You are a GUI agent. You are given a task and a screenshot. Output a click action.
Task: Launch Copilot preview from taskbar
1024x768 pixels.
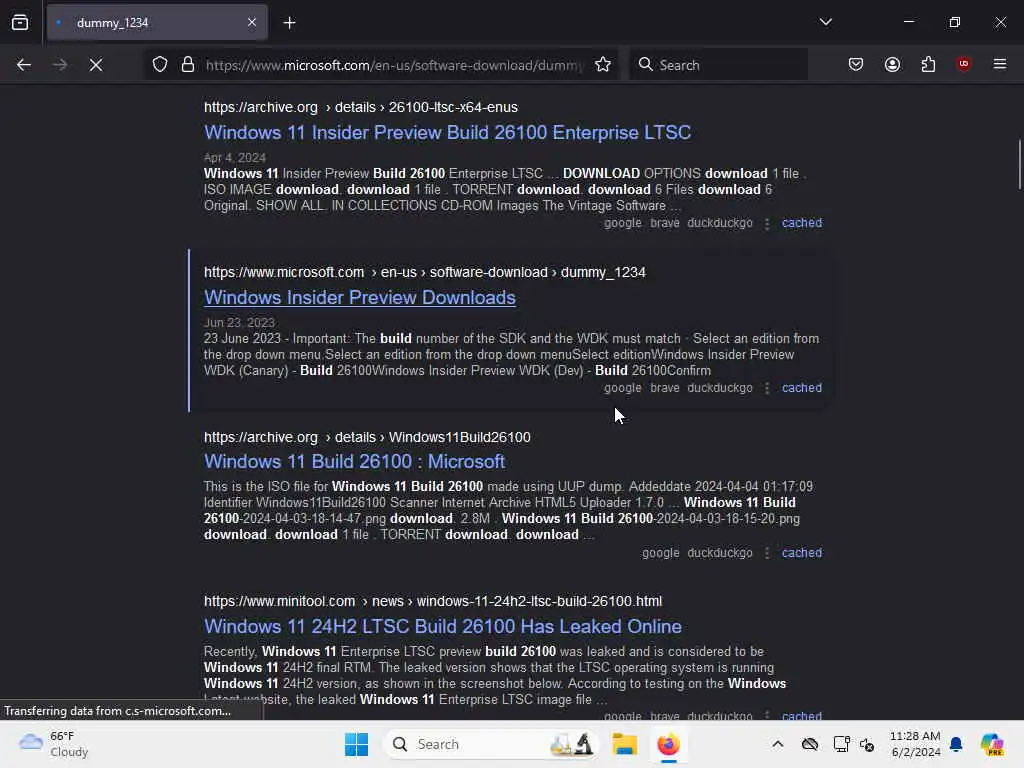[992, 744]
